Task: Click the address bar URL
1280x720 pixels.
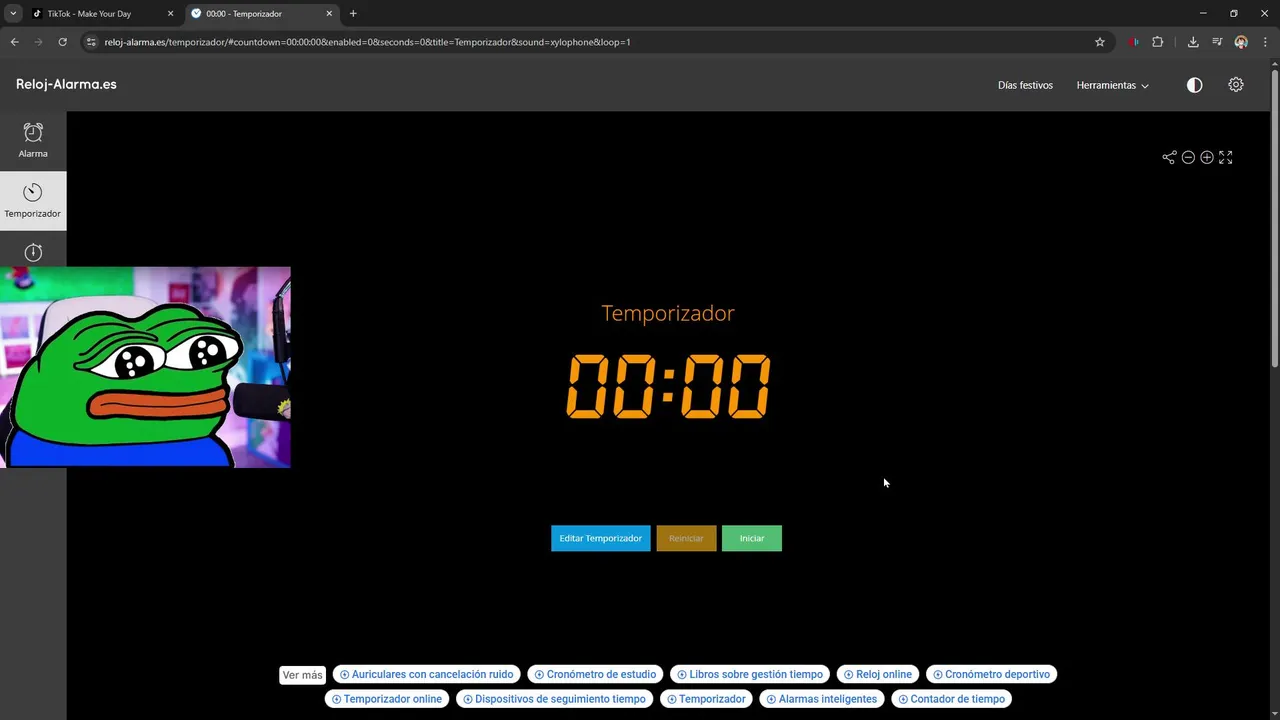Action: (367, 42)
